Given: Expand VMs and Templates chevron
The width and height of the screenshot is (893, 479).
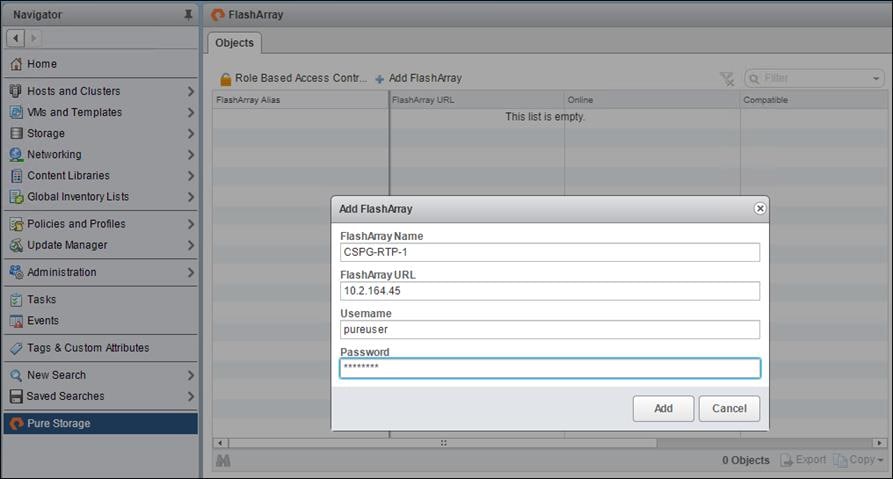Looking at the screenshot, I should pyautogui.click(x=190, y=112).
